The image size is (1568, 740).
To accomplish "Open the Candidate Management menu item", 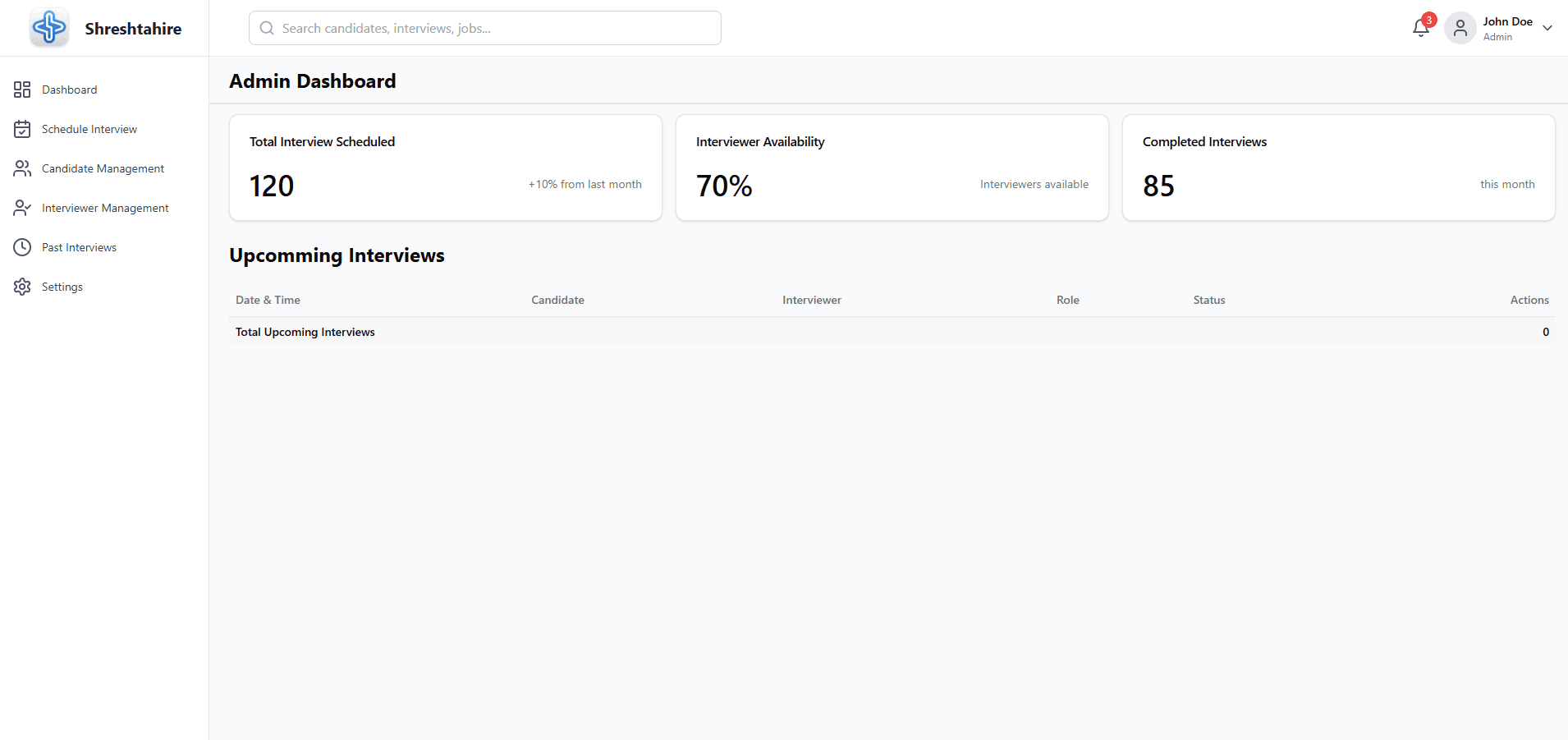I will point(103,168).
